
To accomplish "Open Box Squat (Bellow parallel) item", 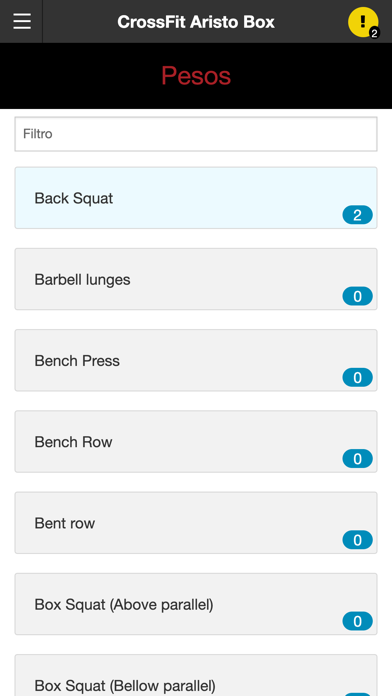I will click(x=196, y=675).
